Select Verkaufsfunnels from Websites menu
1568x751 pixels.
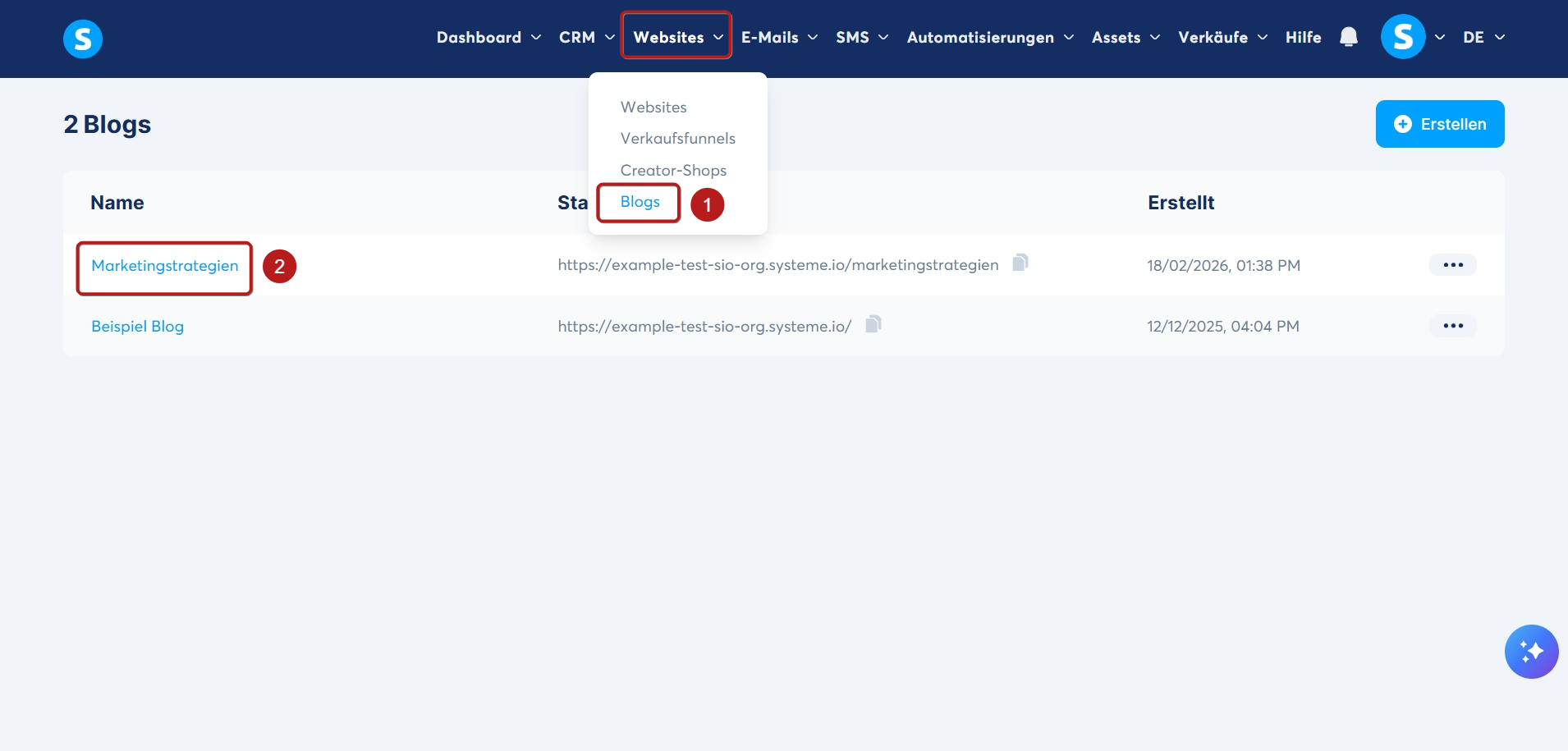tap(677, 138)
